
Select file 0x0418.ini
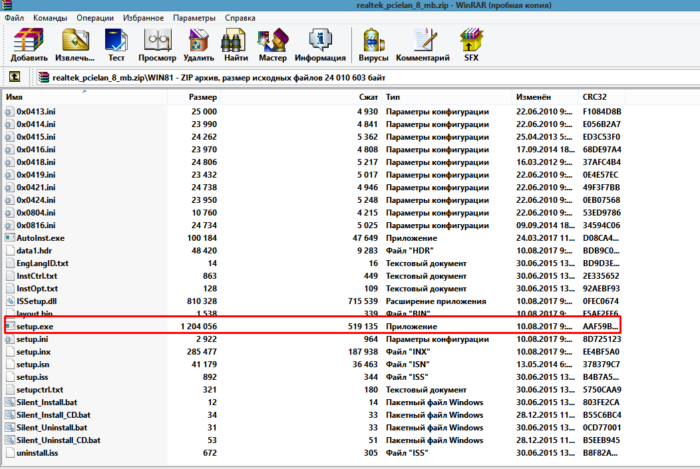(36, 162)
